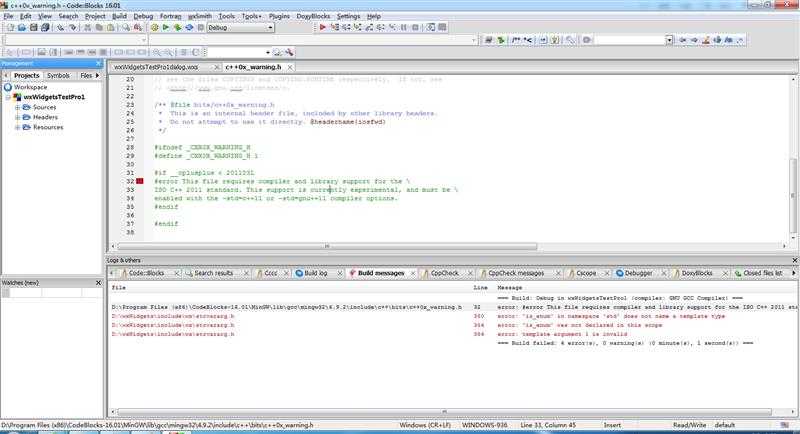Click the Run to cursor debug icon
The width and height of the screenshot is (800, 434).
[335, 28]
